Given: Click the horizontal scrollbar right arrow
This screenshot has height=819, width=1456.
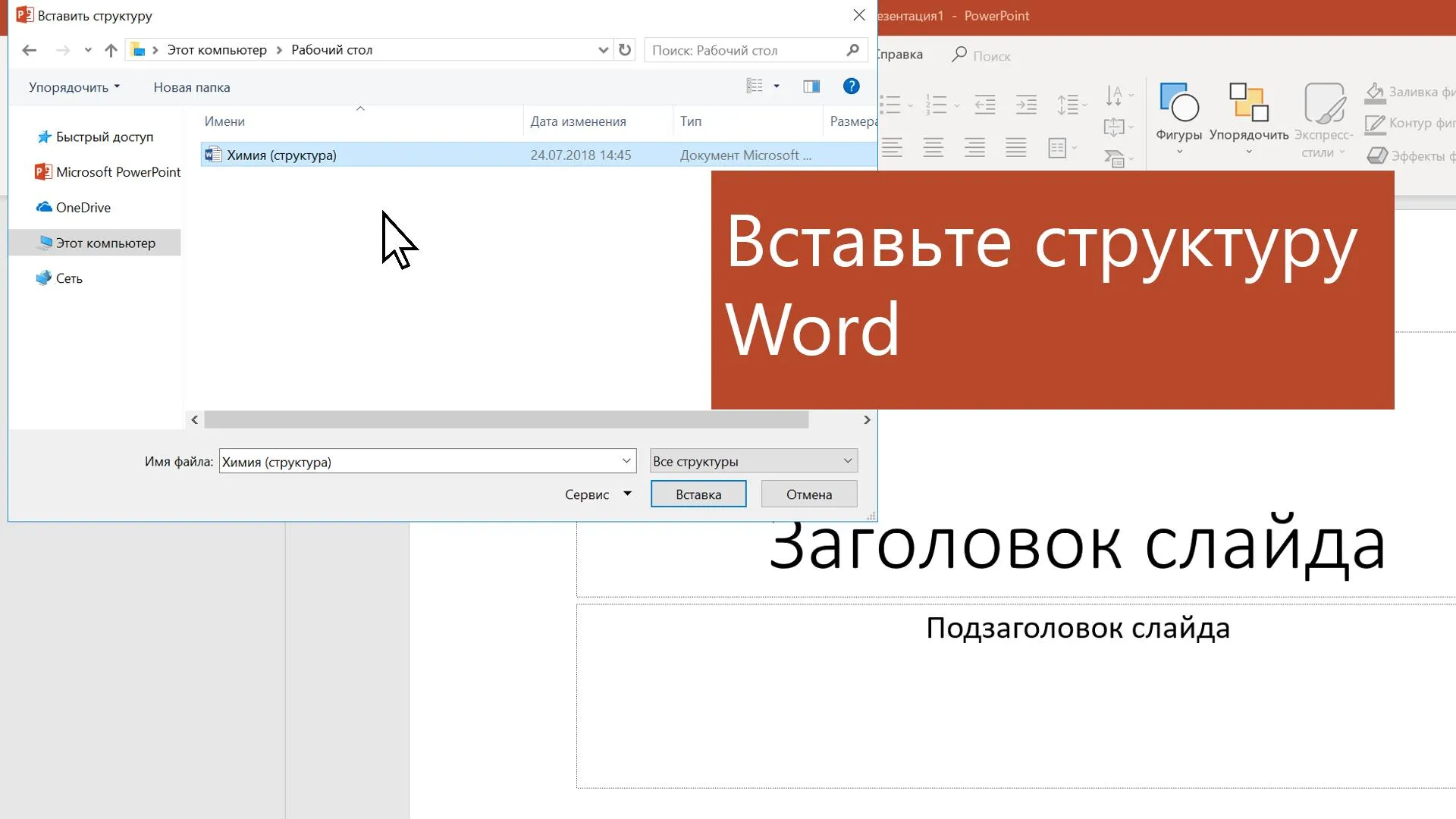Looking at the screenshot, I should click(867, 420).
